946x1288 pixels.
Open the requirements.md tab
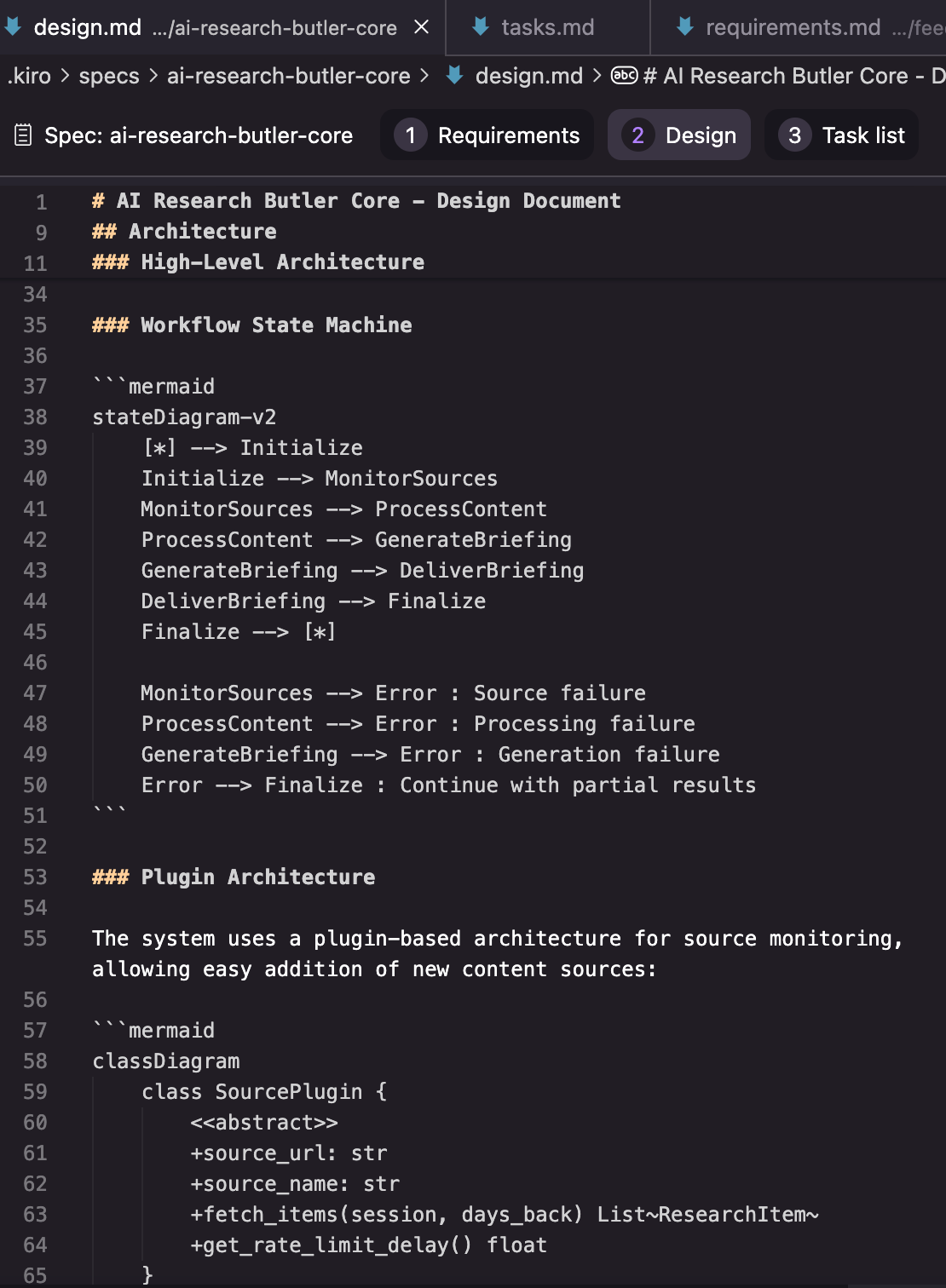point(793,27)
